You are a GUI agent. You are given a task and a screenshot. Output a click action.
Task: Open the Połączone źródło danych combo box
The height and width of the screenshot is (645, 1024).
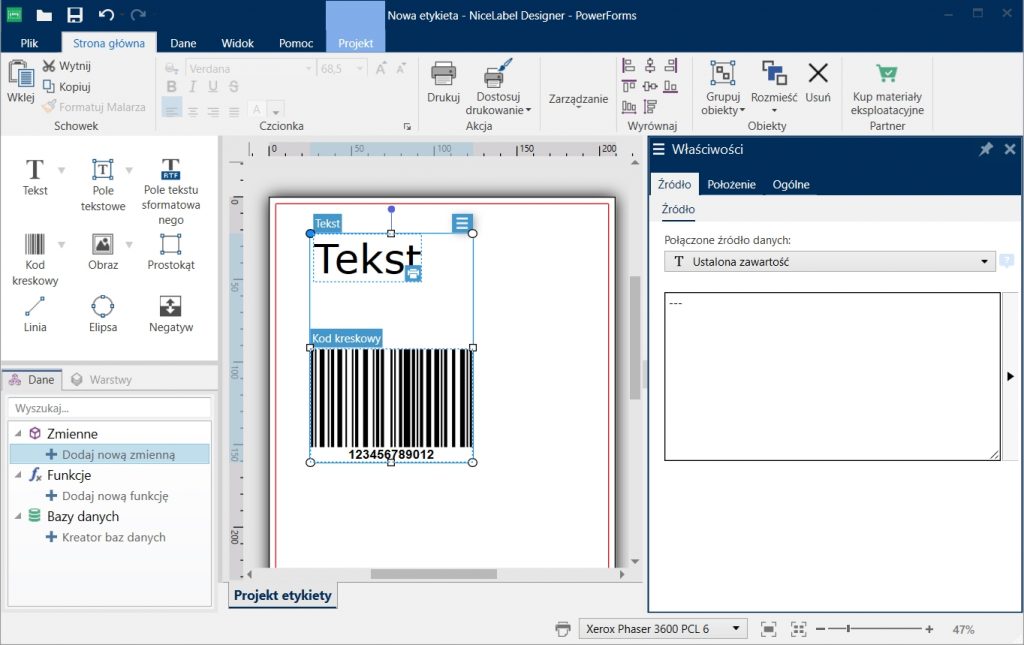click(x=829, y=262)
